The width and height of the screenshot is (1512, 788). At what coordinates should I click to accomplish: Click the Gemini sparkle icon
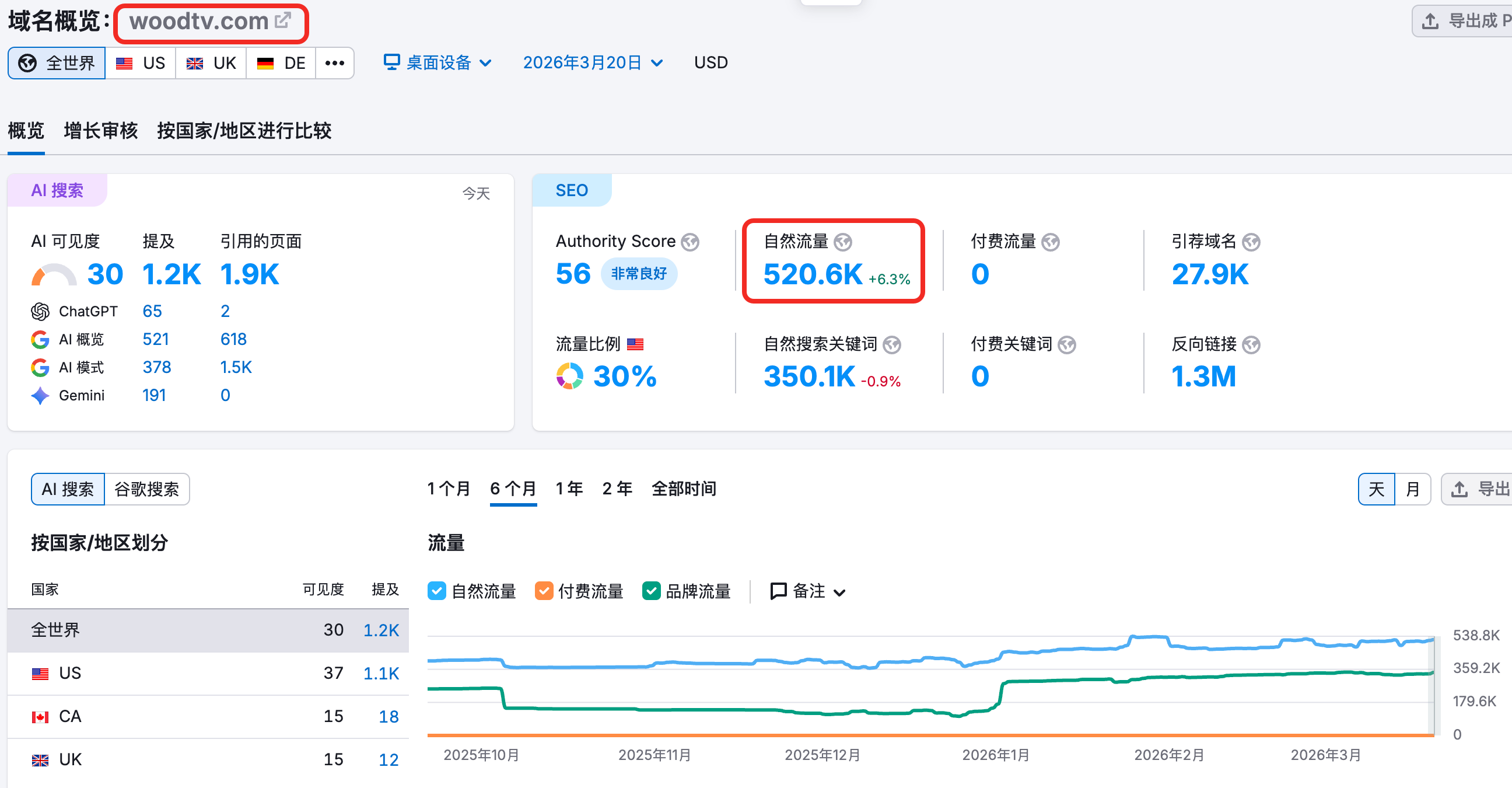point(40,396)
